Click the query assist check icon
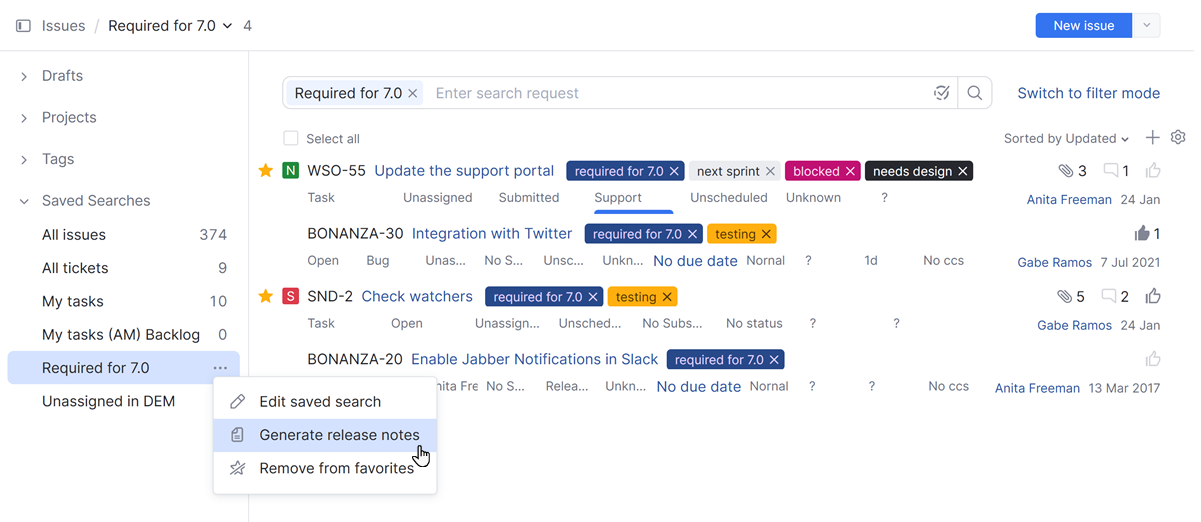The width and height of the screenshot is (1201, 522). 941,93
